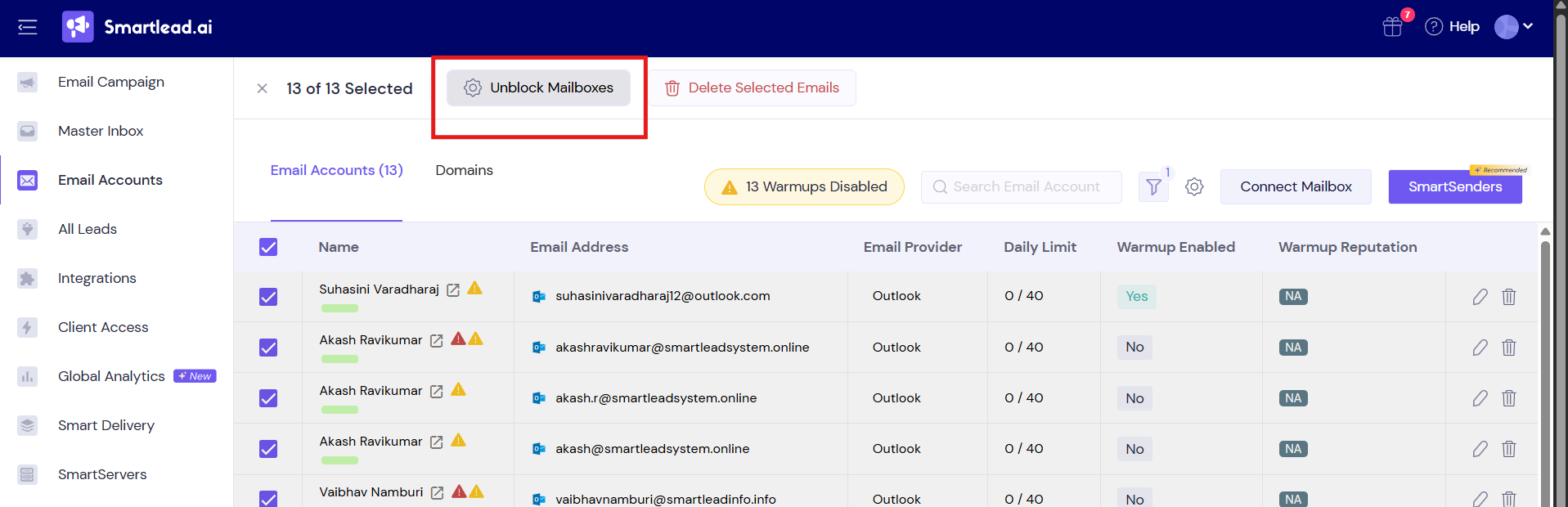Uncheck the Suhasini Varadharaj row checkbox
1568x507 pixels.
pyautogui.click(x=268, y=297)
